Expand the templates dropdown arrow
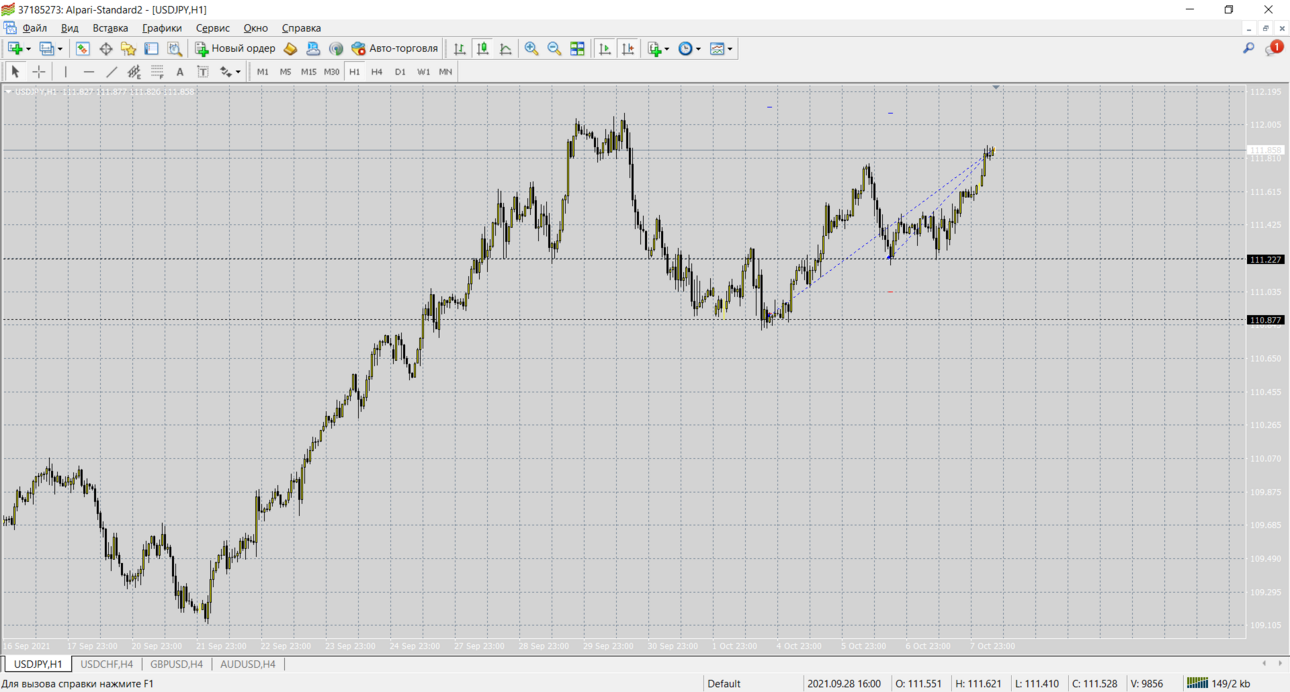 [730, 49]
